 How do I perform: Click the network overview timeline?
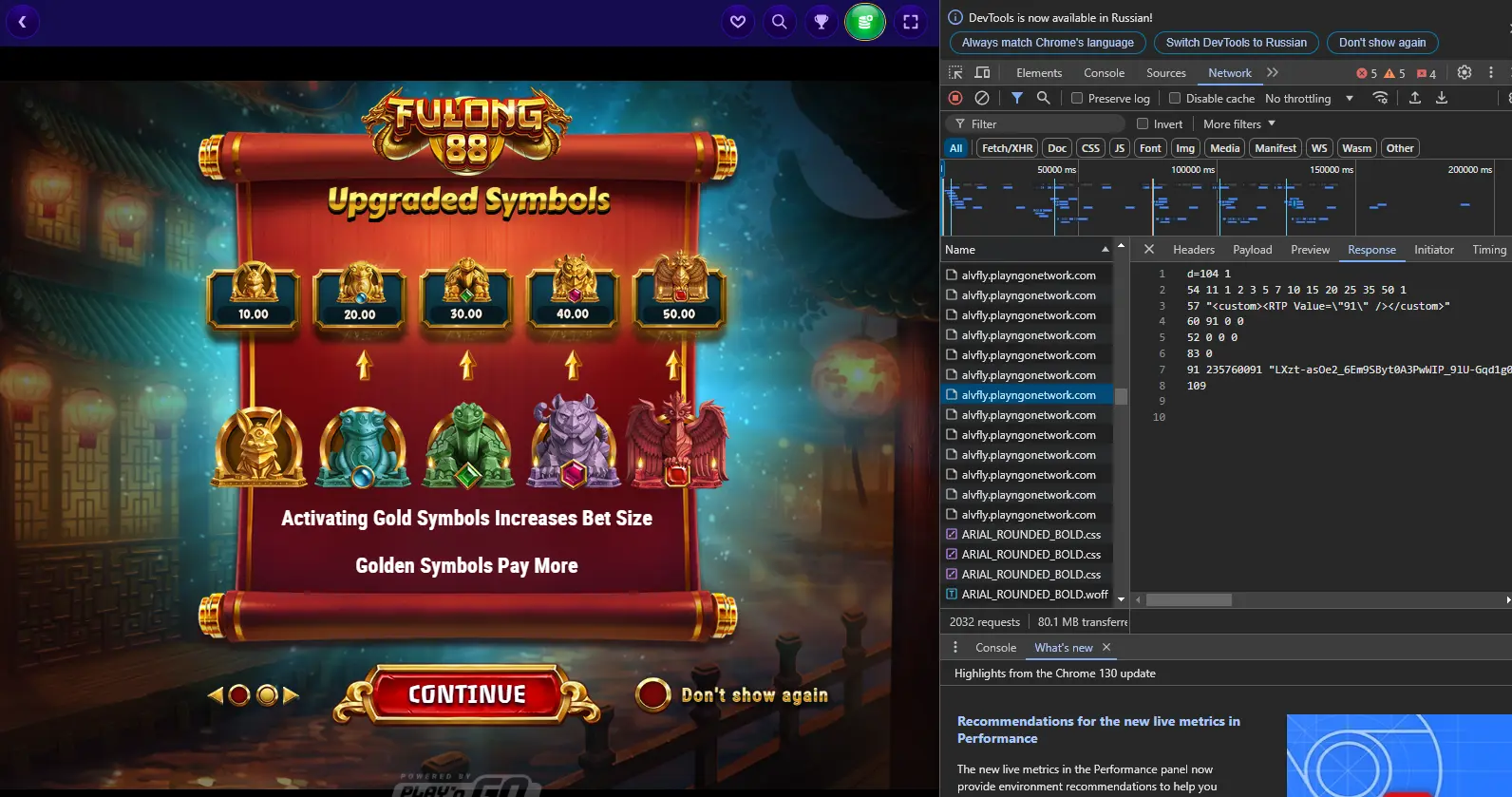coord(1225,199)
